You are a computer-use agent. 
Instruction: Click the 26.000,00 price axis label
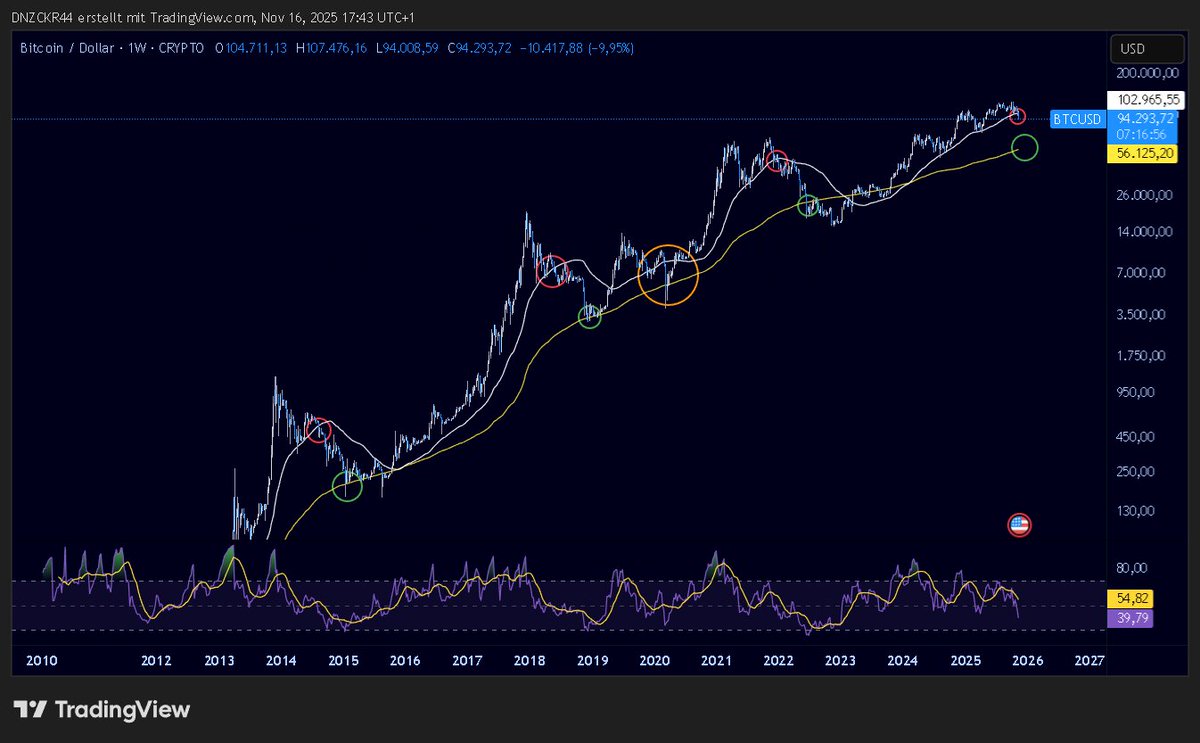(x=1146, y=195)
